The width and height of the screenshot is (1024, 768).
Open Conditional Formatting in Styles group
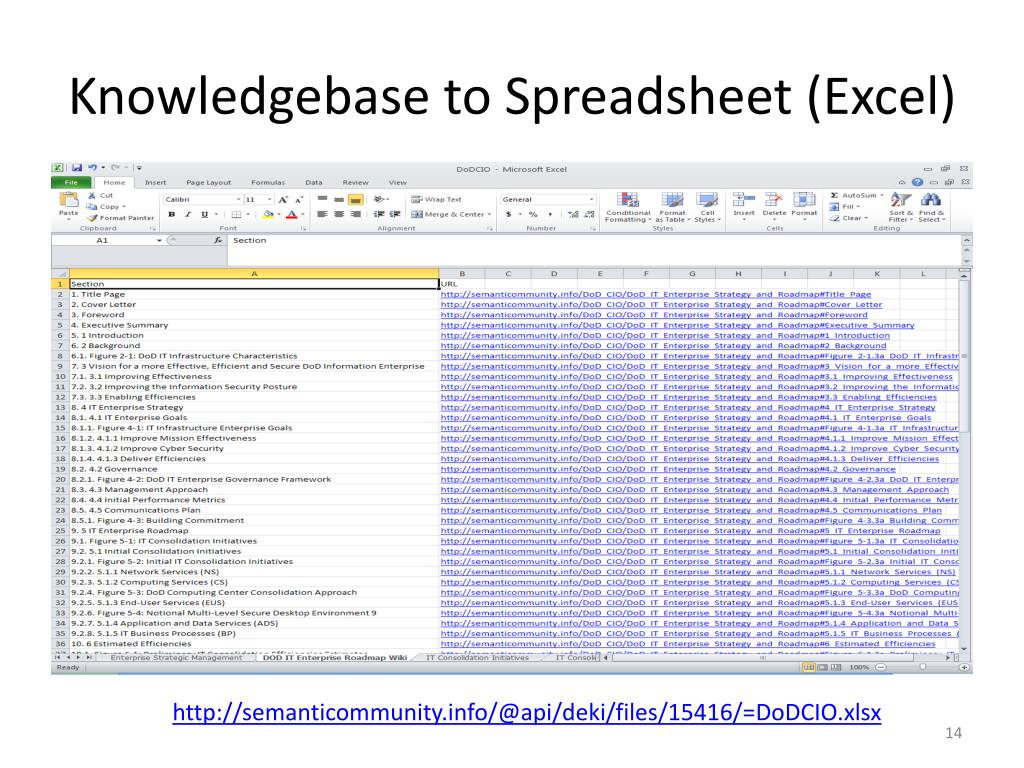click(x=628, y=207)
